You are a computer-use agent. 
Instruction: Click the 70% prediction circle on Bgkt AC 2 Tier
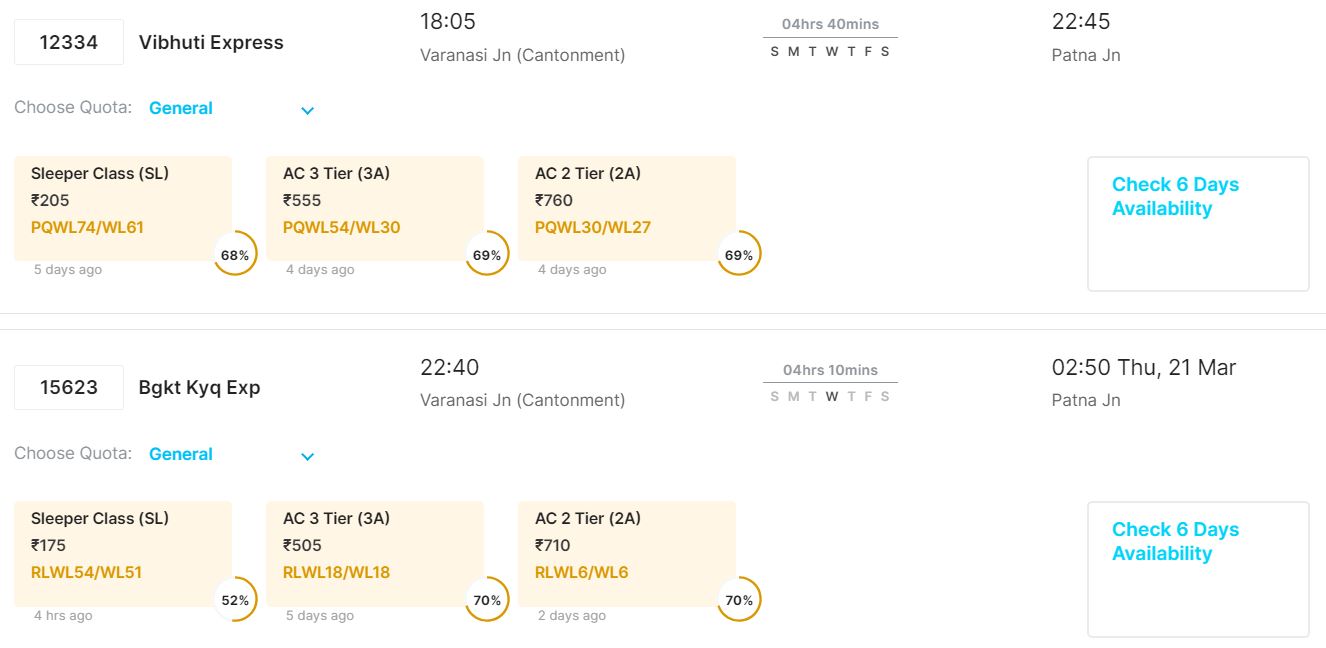point(739,600)
